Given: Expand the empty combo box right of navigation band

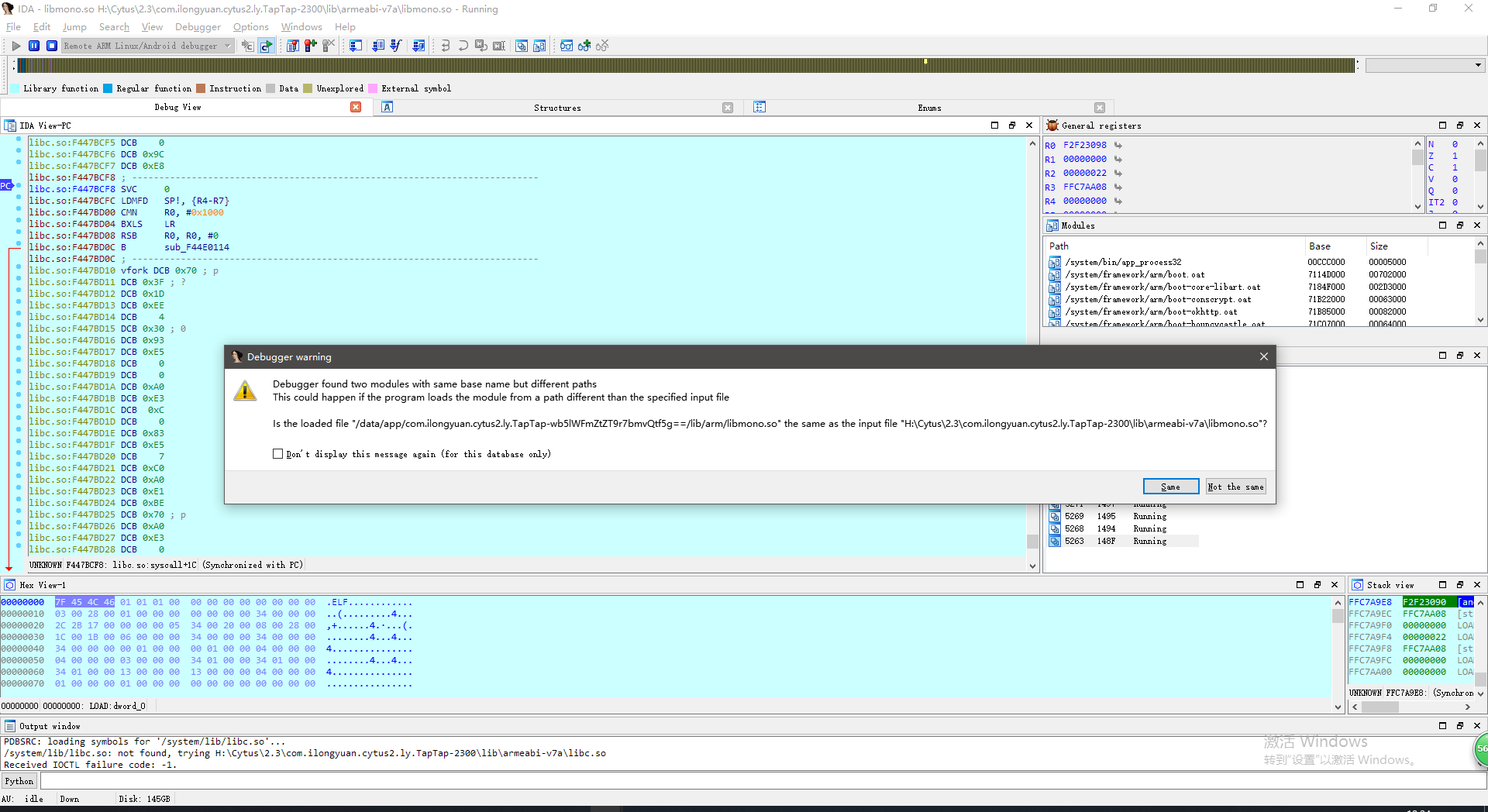Looking at the screenshot, I should [1478, 65].
